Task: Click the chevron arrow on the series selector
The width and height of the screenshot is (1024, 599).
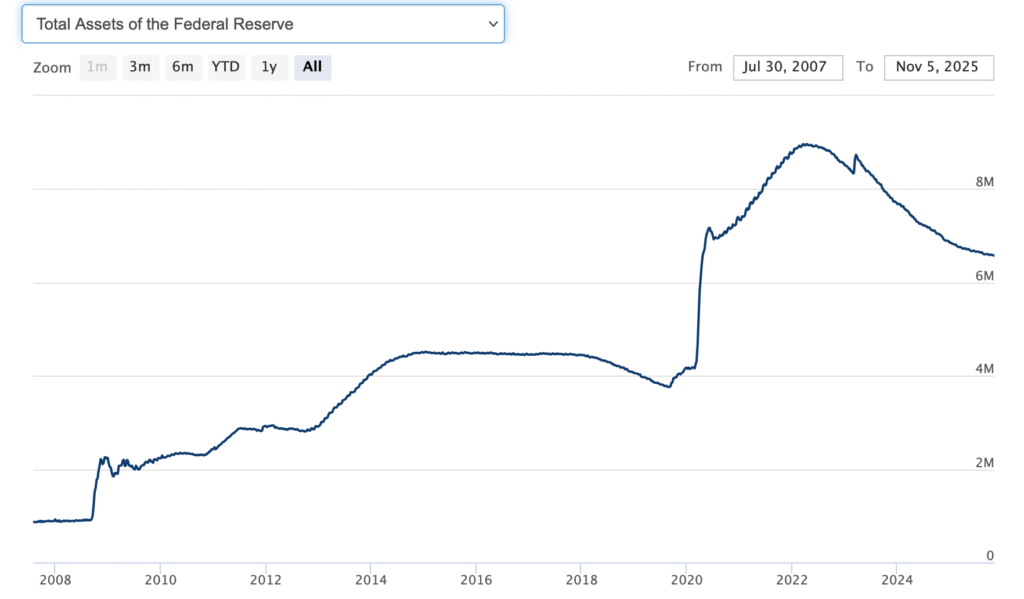Action: click(492, 23)
